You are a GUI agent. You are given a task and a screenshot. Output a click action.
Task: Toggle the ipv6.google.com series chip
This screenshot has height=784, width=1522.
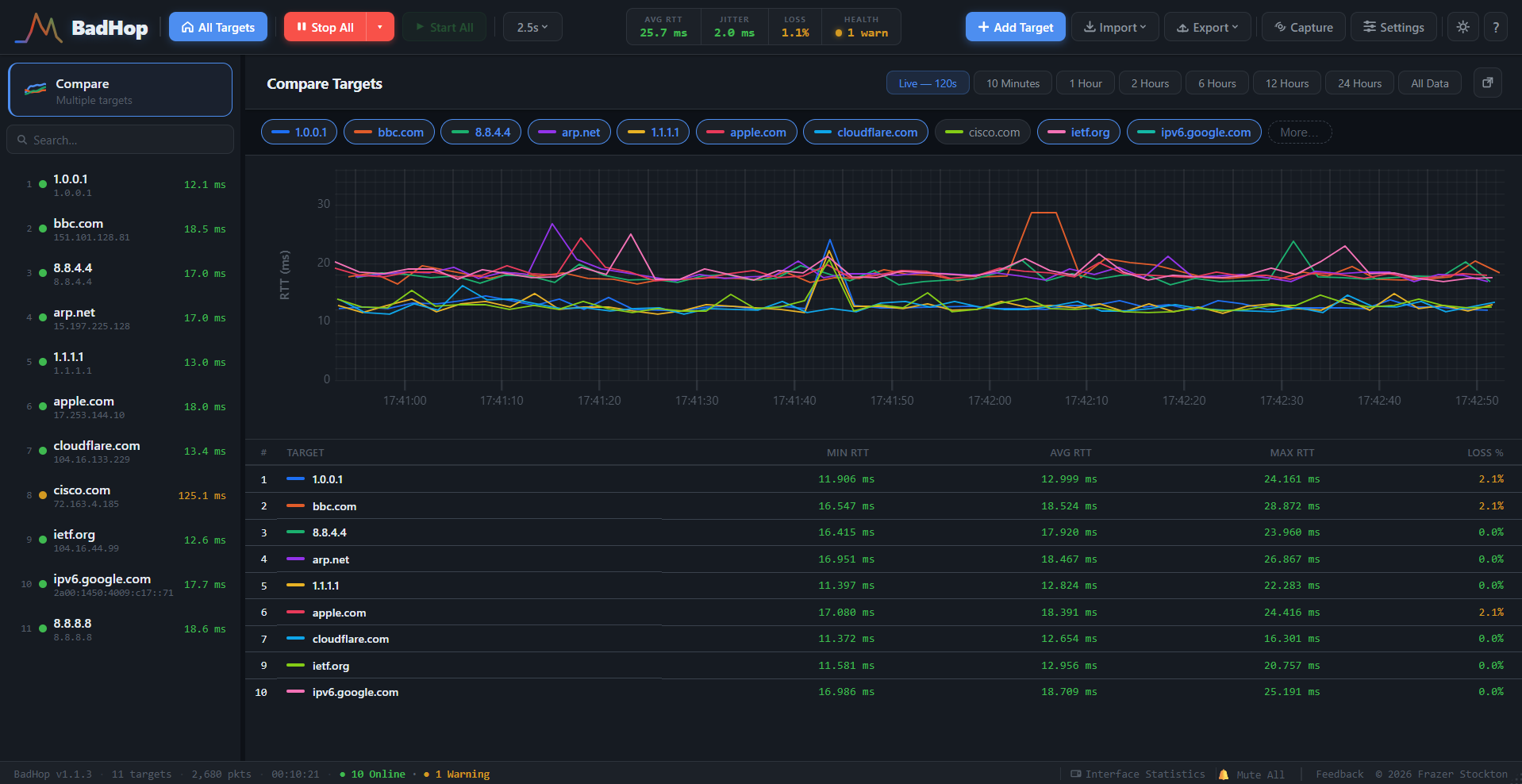click(x=1194, y=133)
